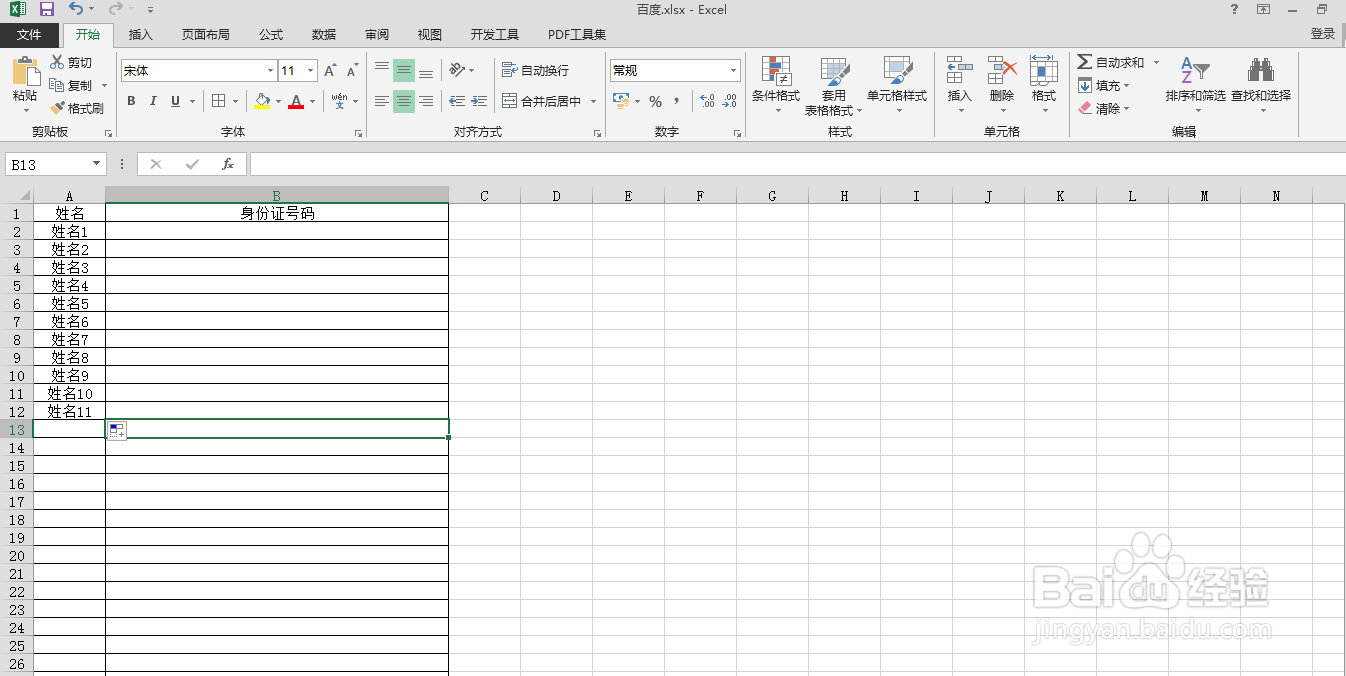Open the 文件 menu
The image size is (1346, 676).
click(x=30, y=33)
